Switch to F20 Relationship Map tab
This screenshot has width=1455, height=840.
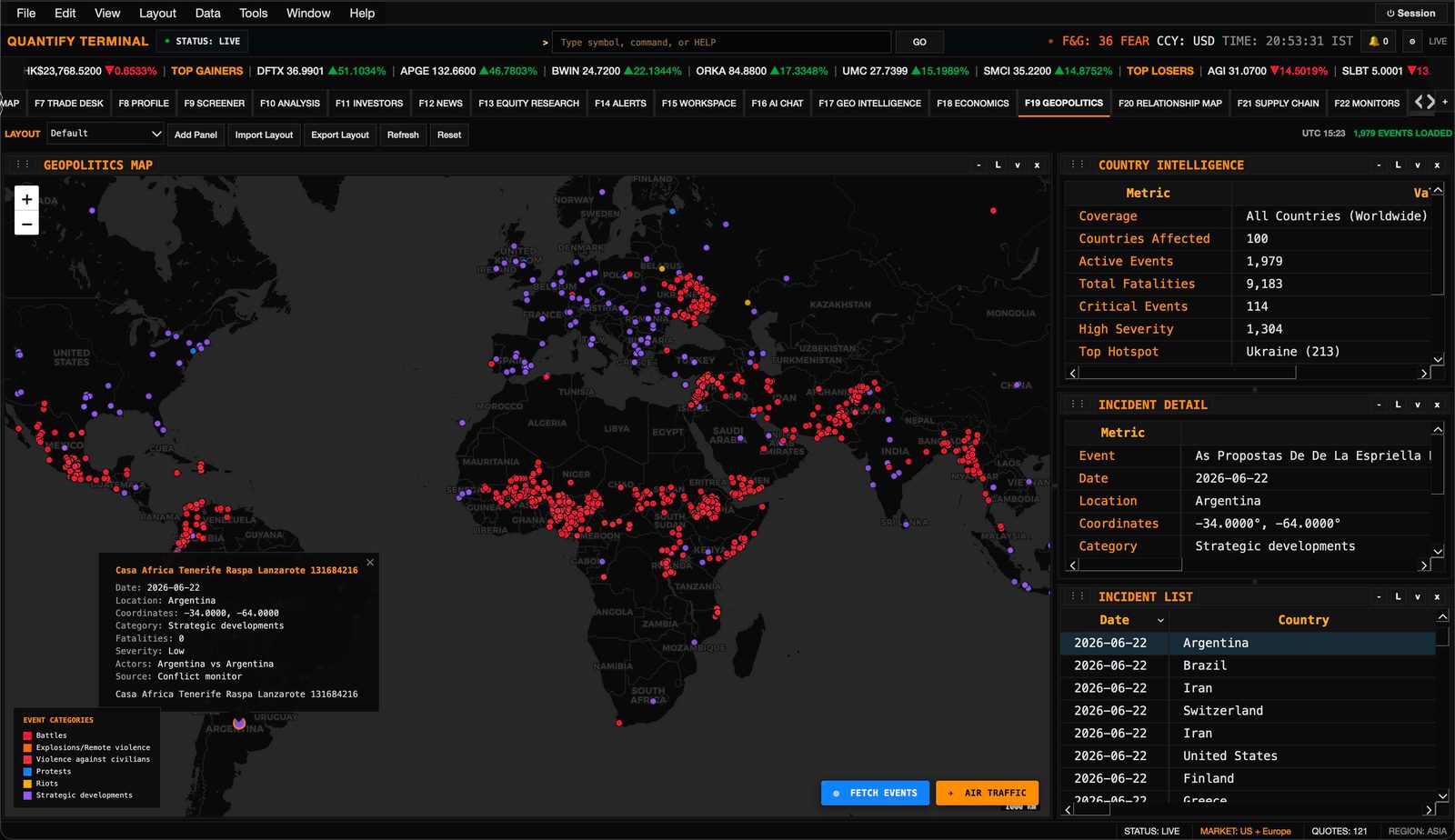pyautogui.click(x=1169, y=103)
